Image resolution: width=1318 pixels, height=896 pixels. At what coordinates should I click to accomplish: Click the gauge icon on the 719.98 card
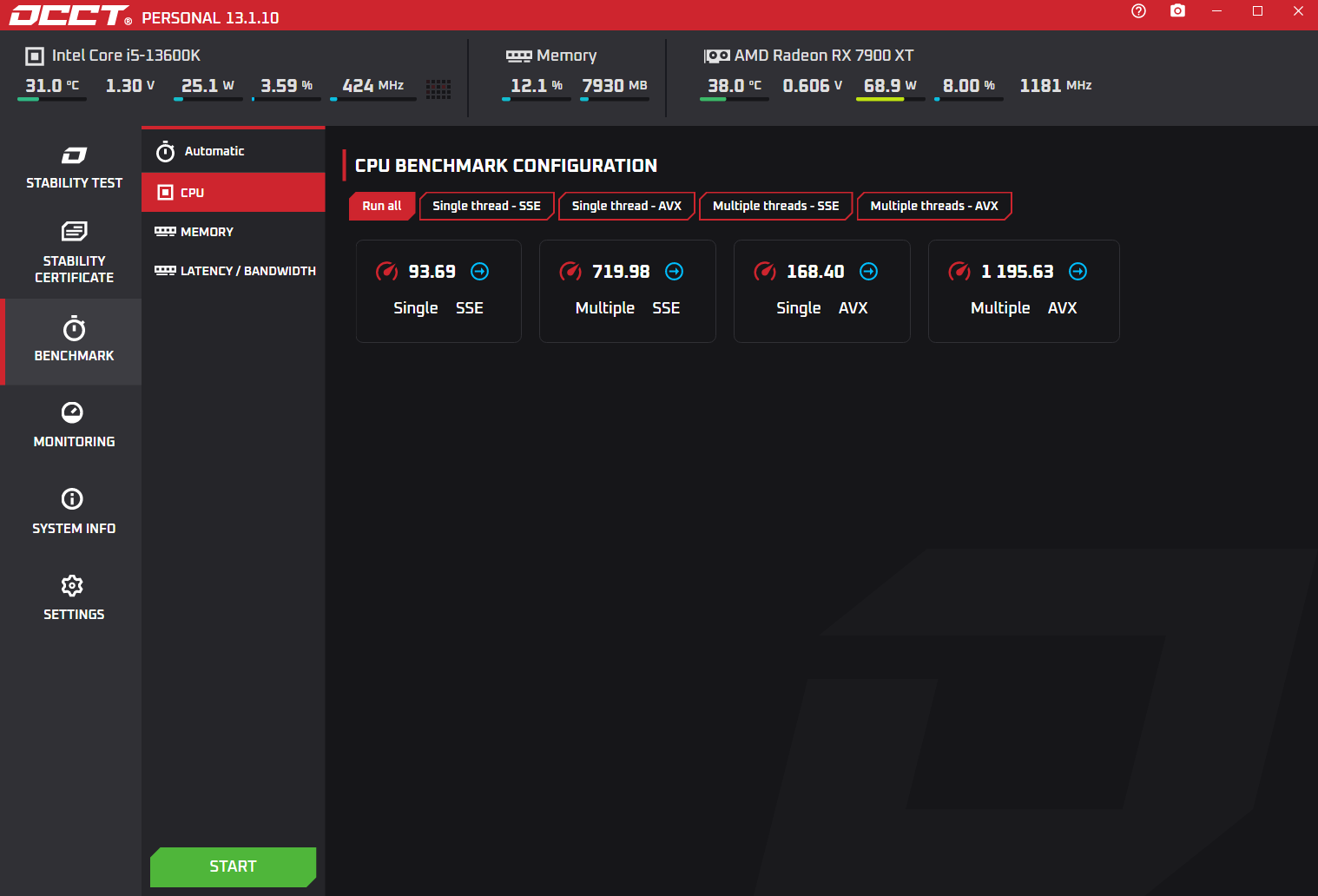click(570, 272)
